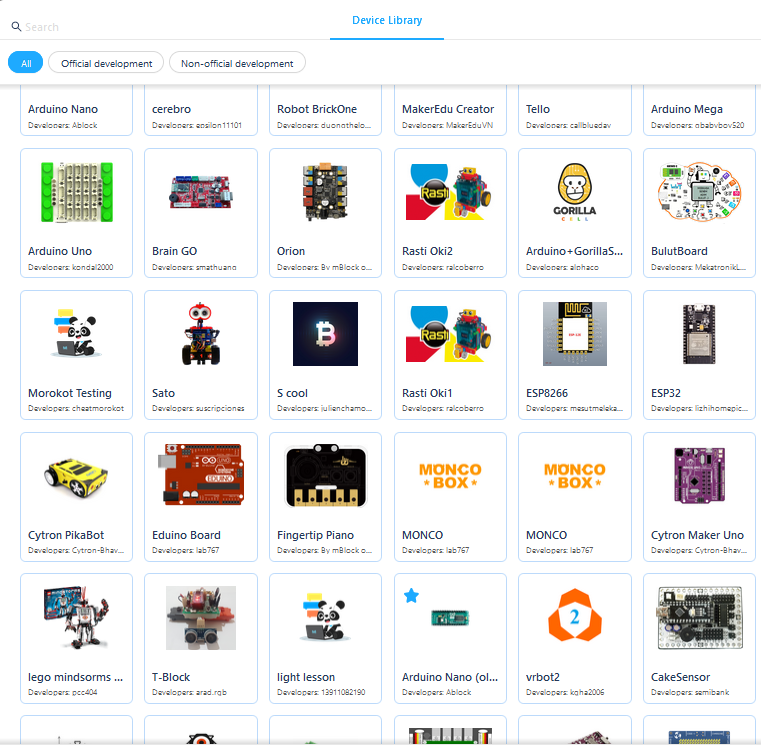Click the Rasti Oki2 title text
Screen dimensions: 761x745
[427, 251]
